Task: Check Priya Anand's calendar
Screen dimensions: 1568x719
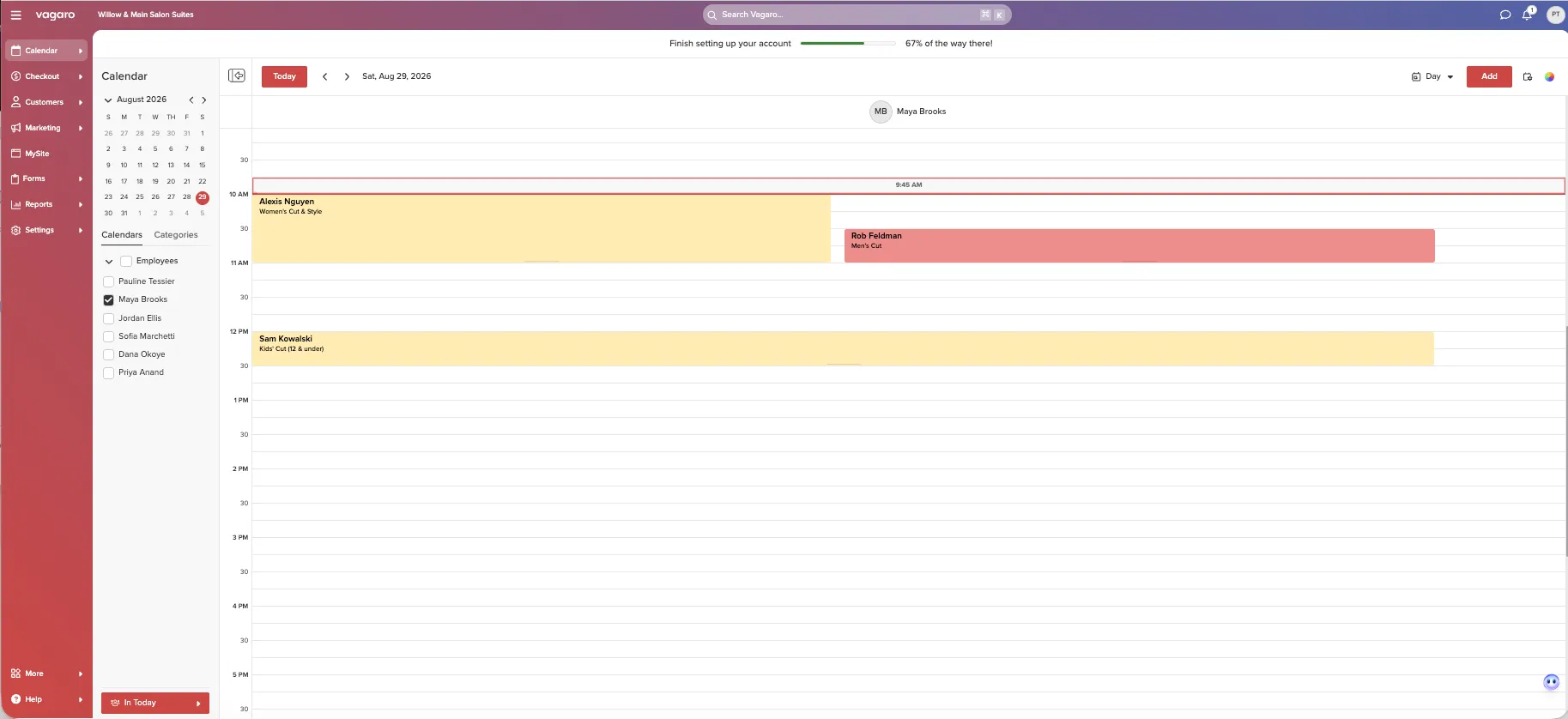Action: [x=108, y=372]
